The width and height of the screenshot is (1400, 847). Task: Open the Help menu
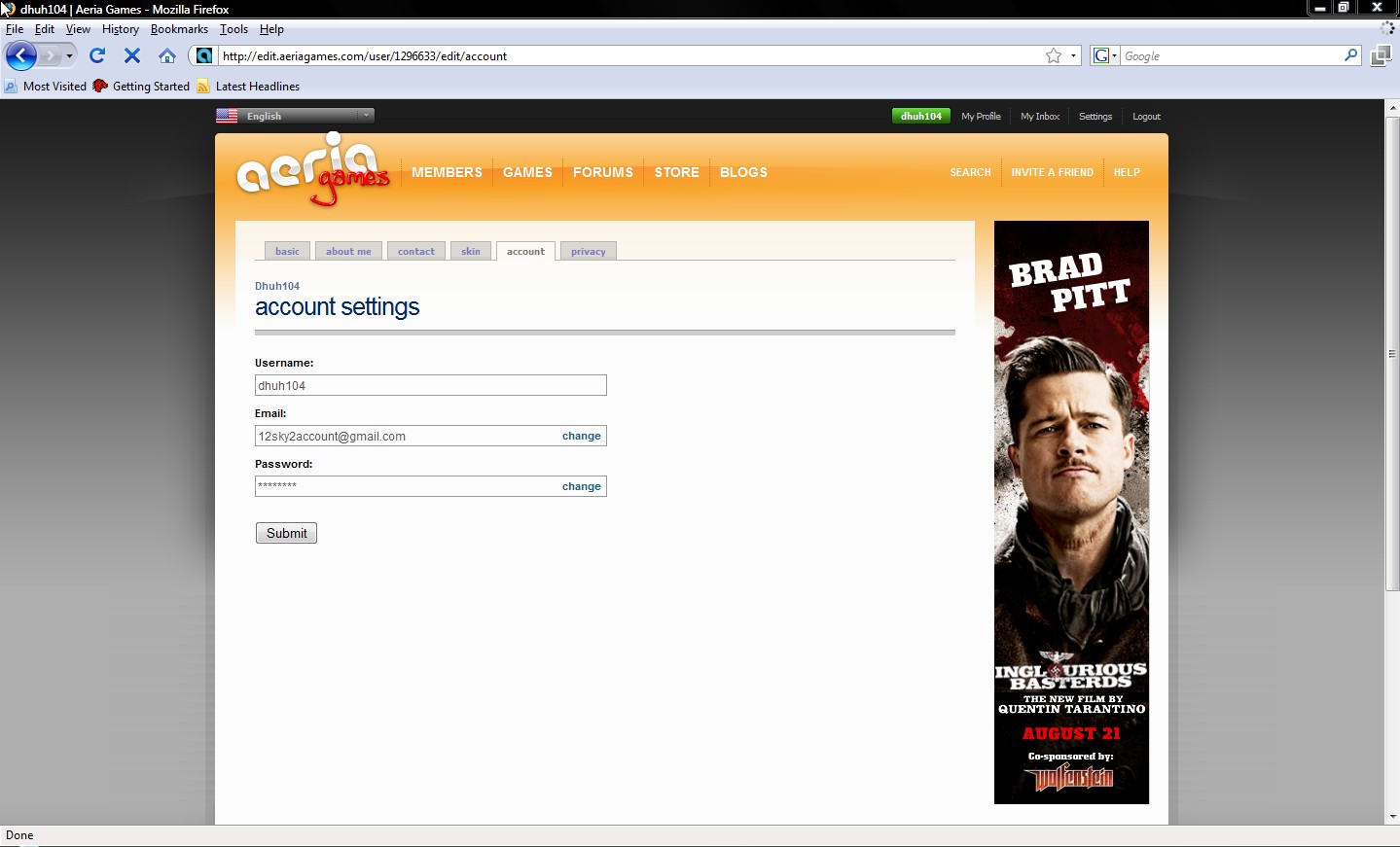(x=271, y=29)
